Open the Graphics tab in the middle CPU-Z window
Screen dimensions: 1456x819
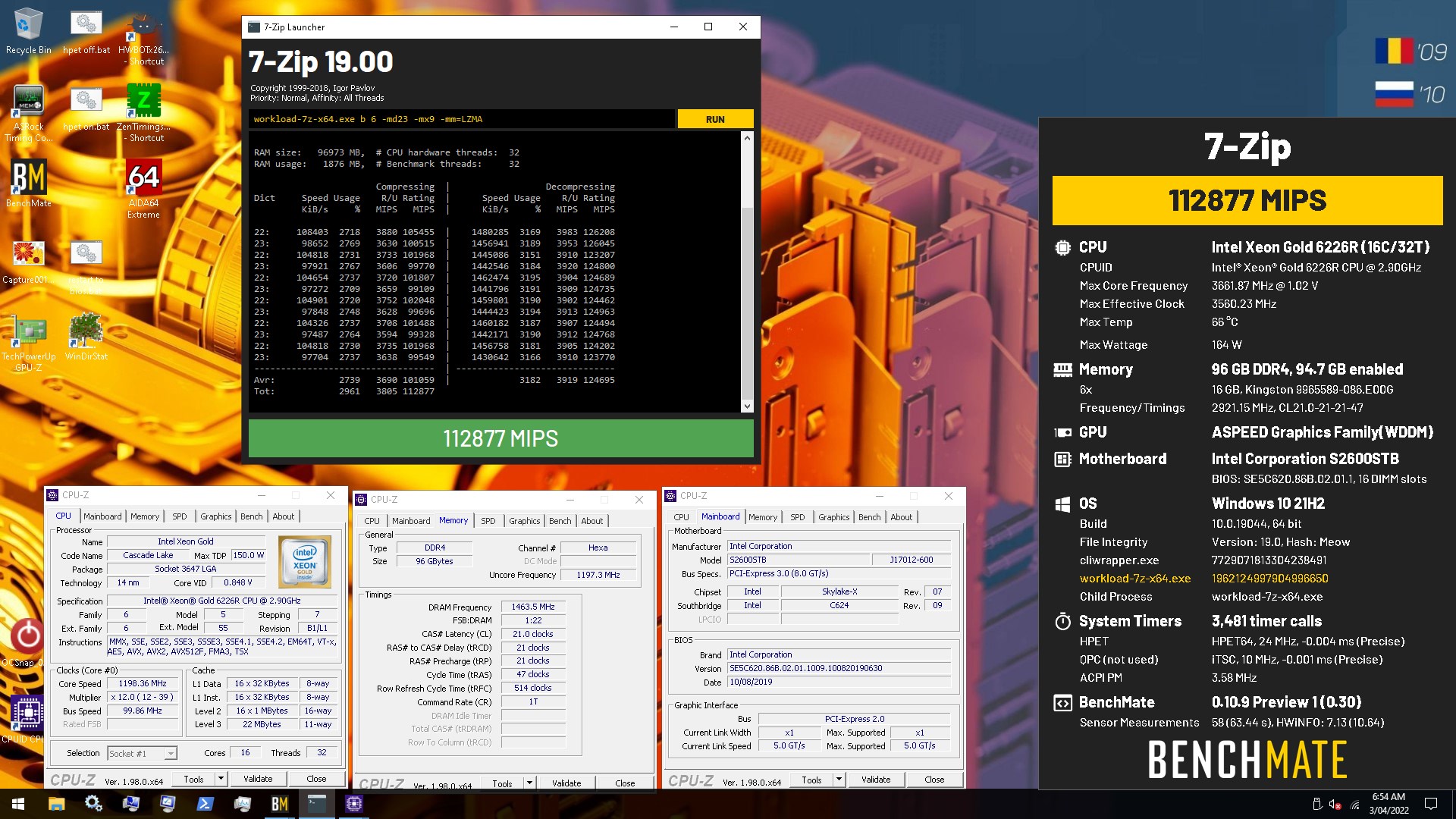point(525,521)
